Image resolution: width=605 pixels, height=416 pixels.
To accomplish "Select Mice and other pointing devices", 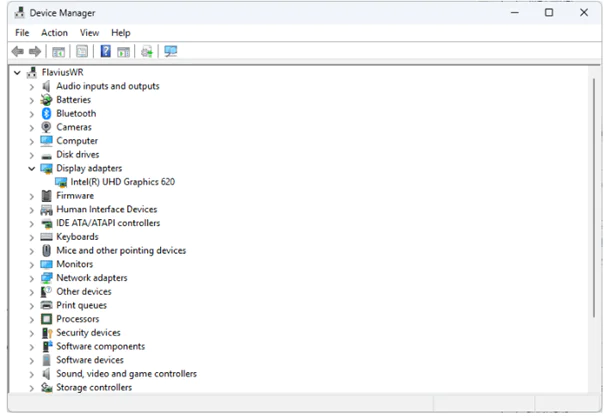I will point(121,251).
